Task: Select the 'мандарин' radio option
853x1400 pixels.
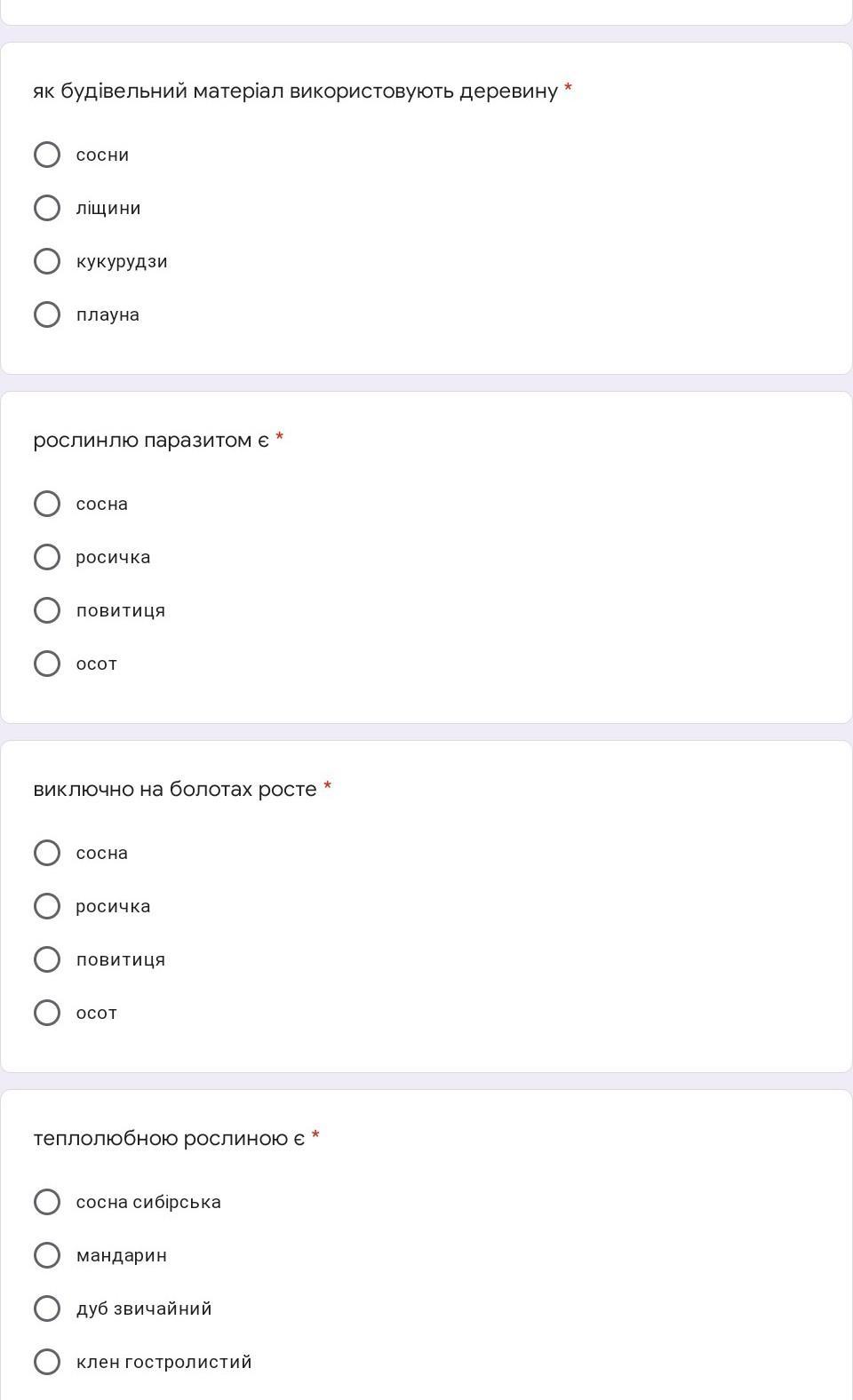Action: point(47,1255)
